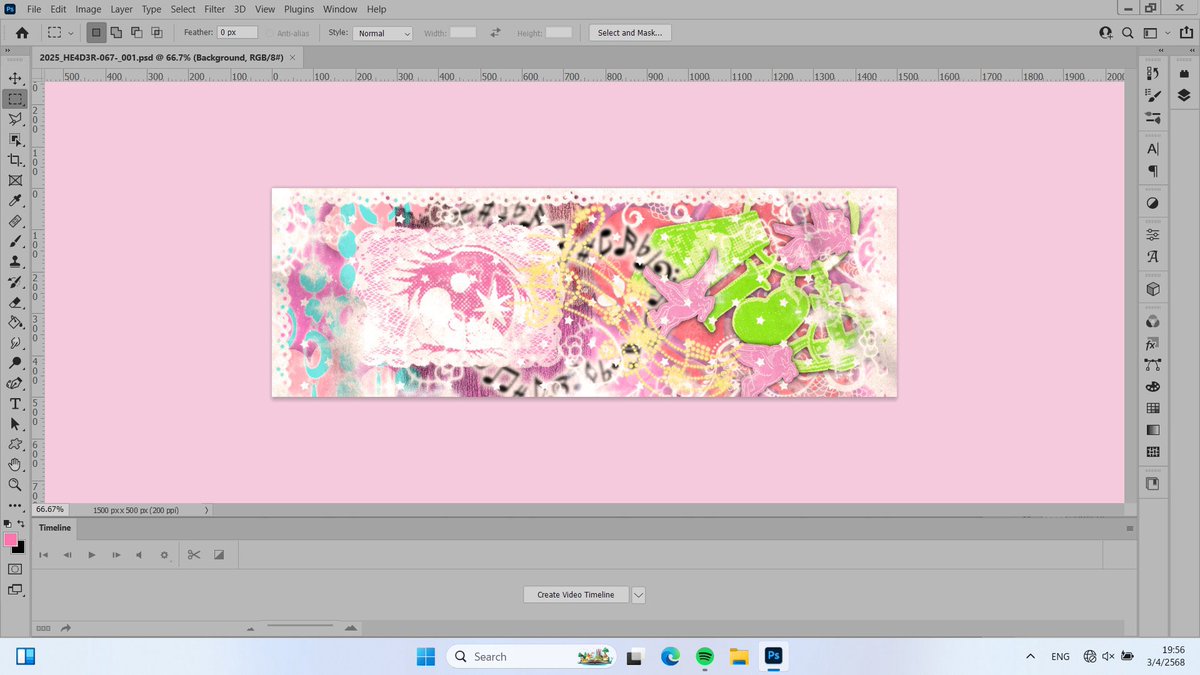Open the Styles fx panel icon
The image size is (1200, 675).
coord(1153,343)
